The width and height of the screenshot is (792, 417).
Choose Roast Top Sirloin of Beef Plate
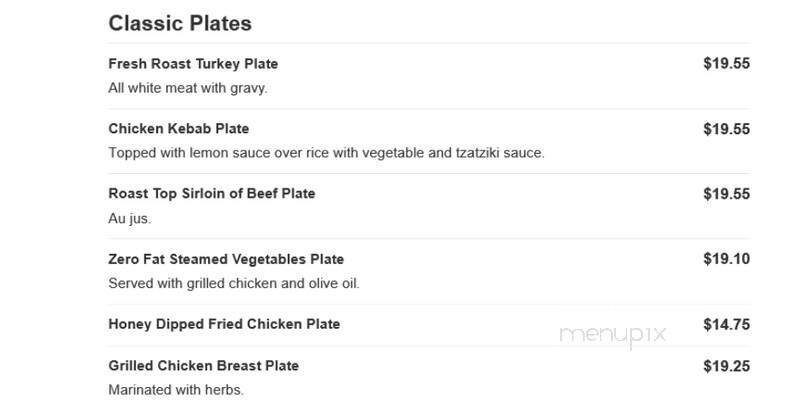coord(212,193)
